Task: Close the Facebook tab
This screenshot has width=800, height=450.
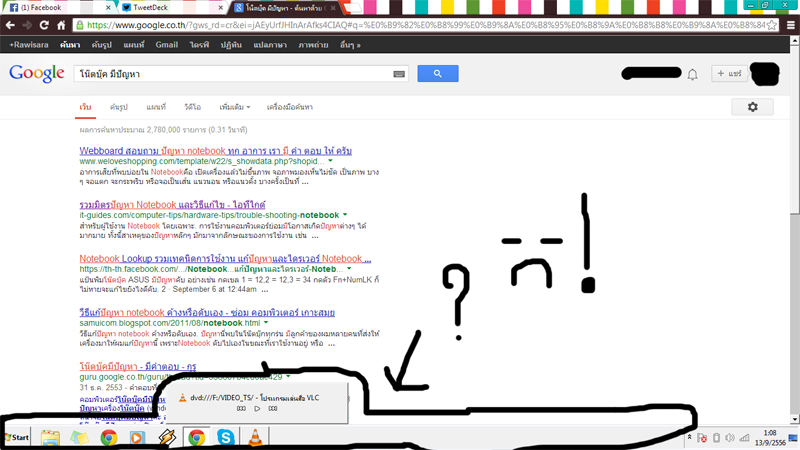Action: click(x=108, y=8)
